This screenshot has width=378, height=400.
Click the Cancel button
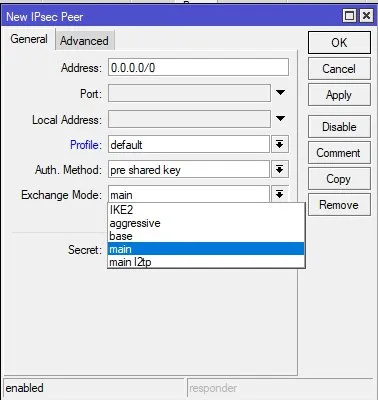coord(339,69)
